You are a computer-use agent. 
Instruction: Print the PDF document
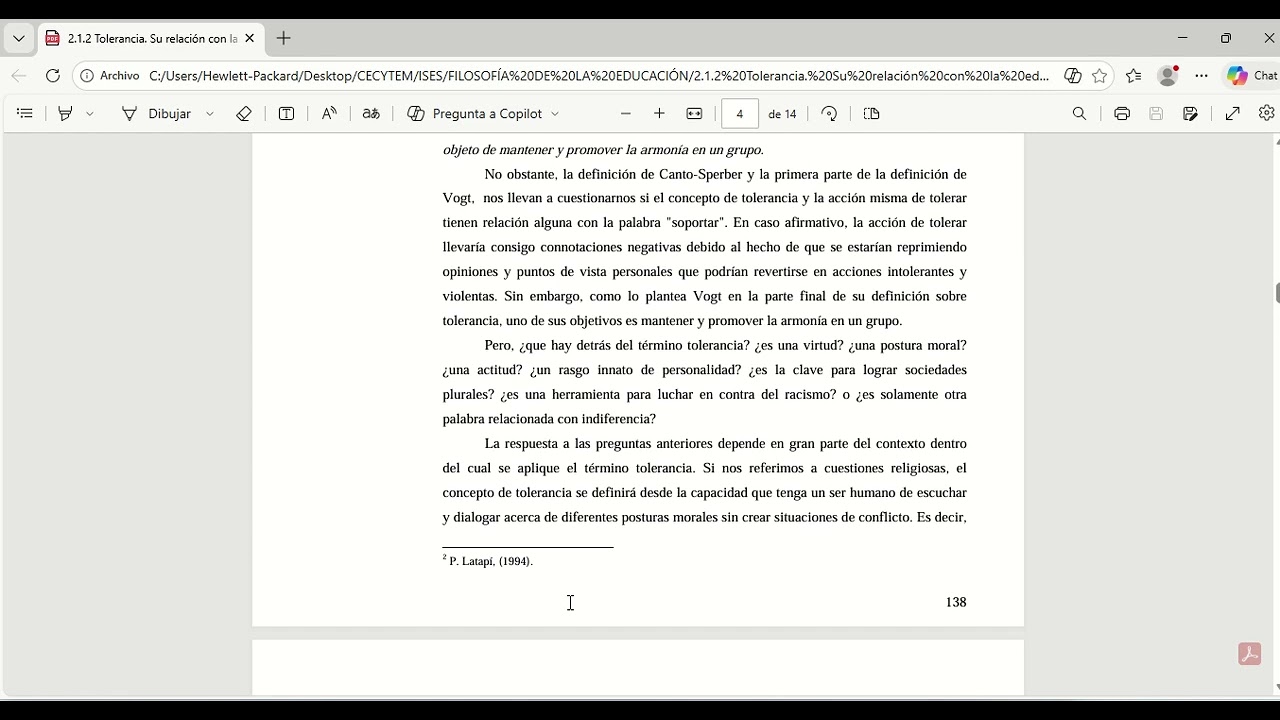tap(1122, 114)
